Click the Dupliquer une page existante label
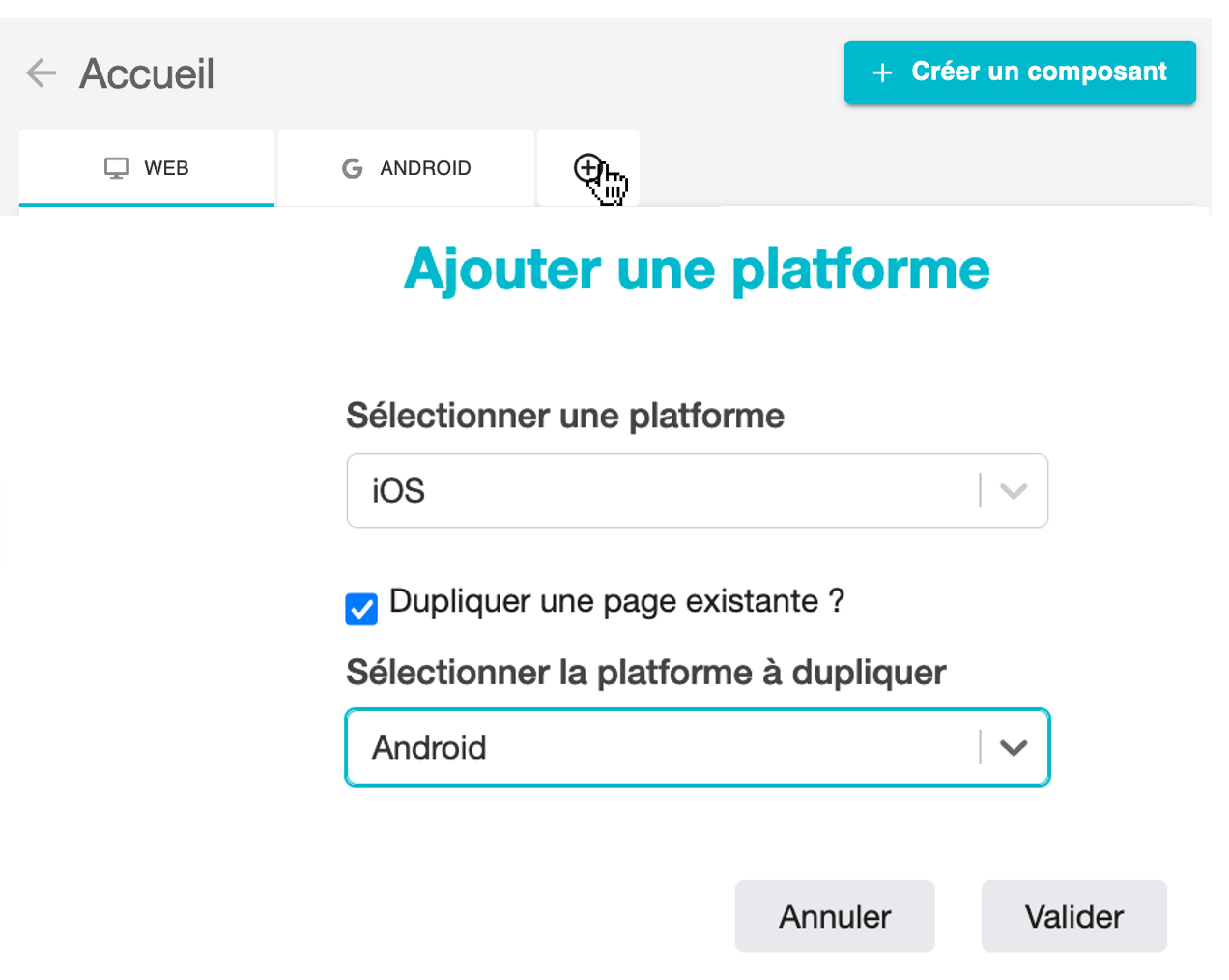This screenshot has width=1229, height=980. tap(616, 601)
